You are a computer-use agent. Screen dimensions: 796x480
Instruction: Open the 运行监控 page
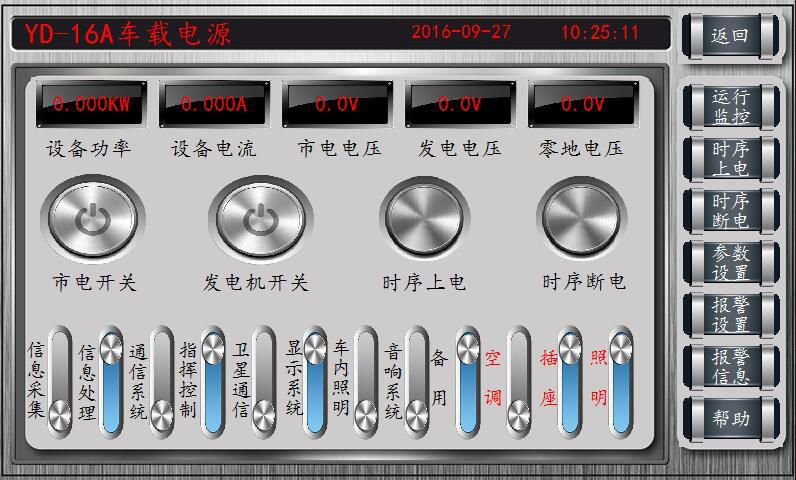point(730,106)
